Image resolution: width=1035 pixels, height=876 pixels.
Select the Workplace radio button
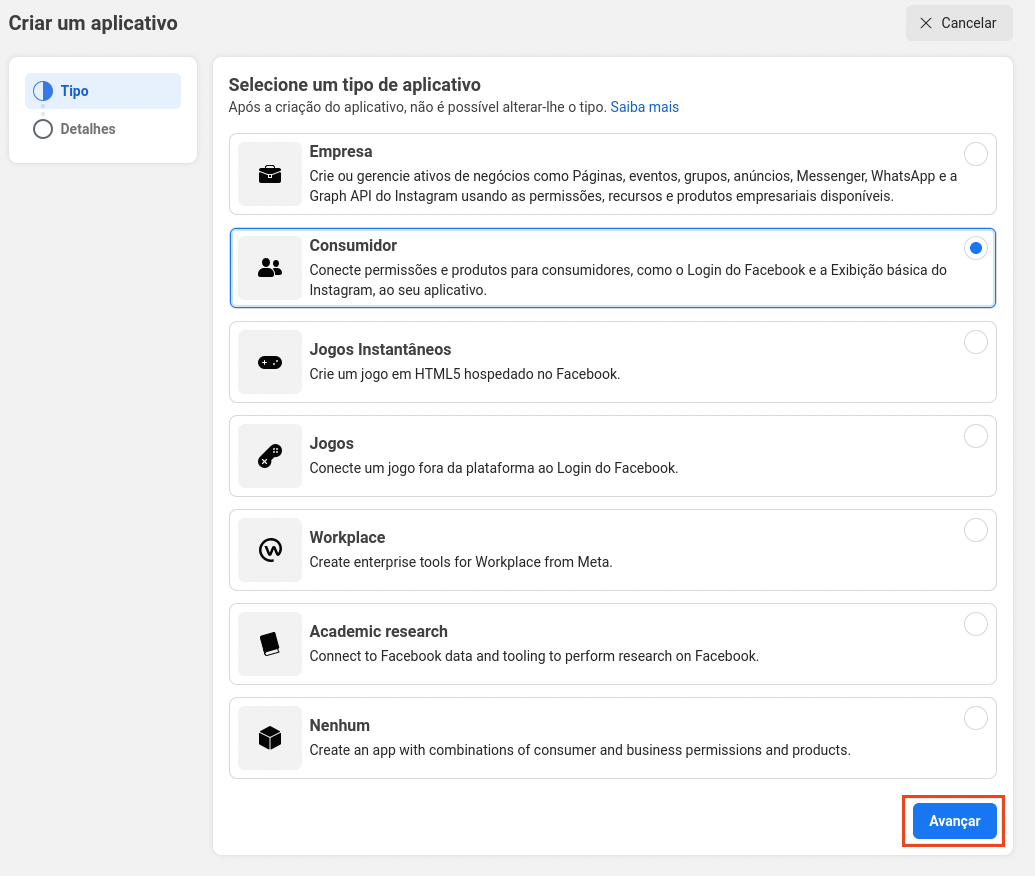976,530
